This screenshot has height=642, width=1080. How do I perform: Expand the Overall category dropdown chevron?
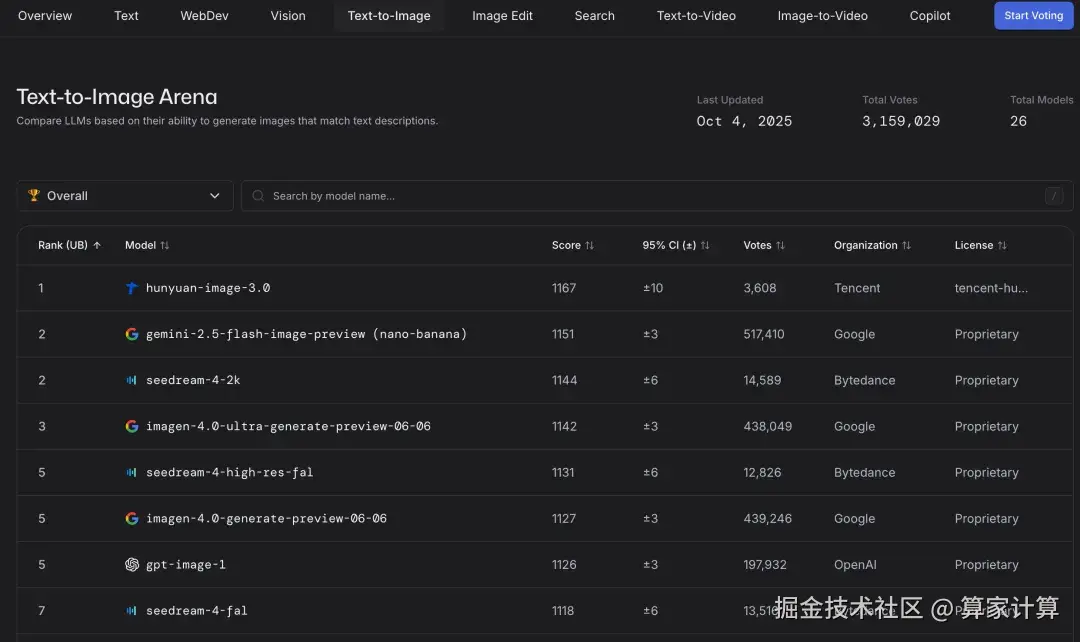[x=214, y=196]
